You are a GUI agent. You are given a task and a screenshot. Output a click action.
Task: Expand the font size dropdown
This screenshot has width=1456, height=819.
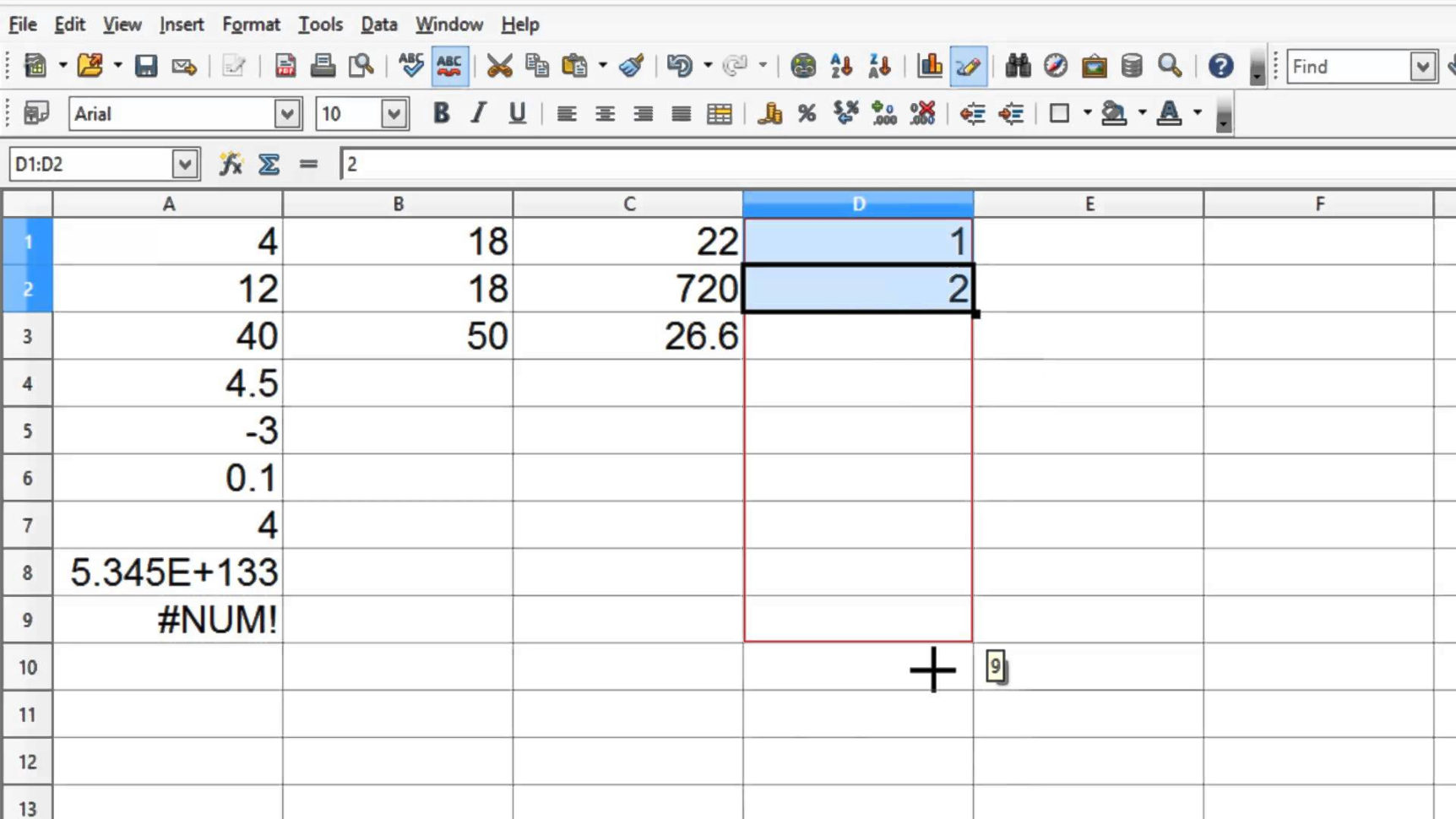[x=394, y=113]
